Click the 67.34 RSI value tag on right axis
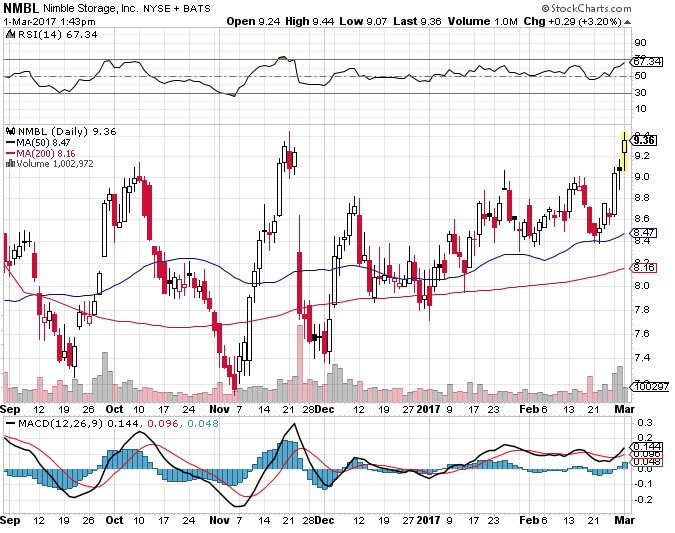This screenshot has height=533, width=675. (x=647, y=62)
